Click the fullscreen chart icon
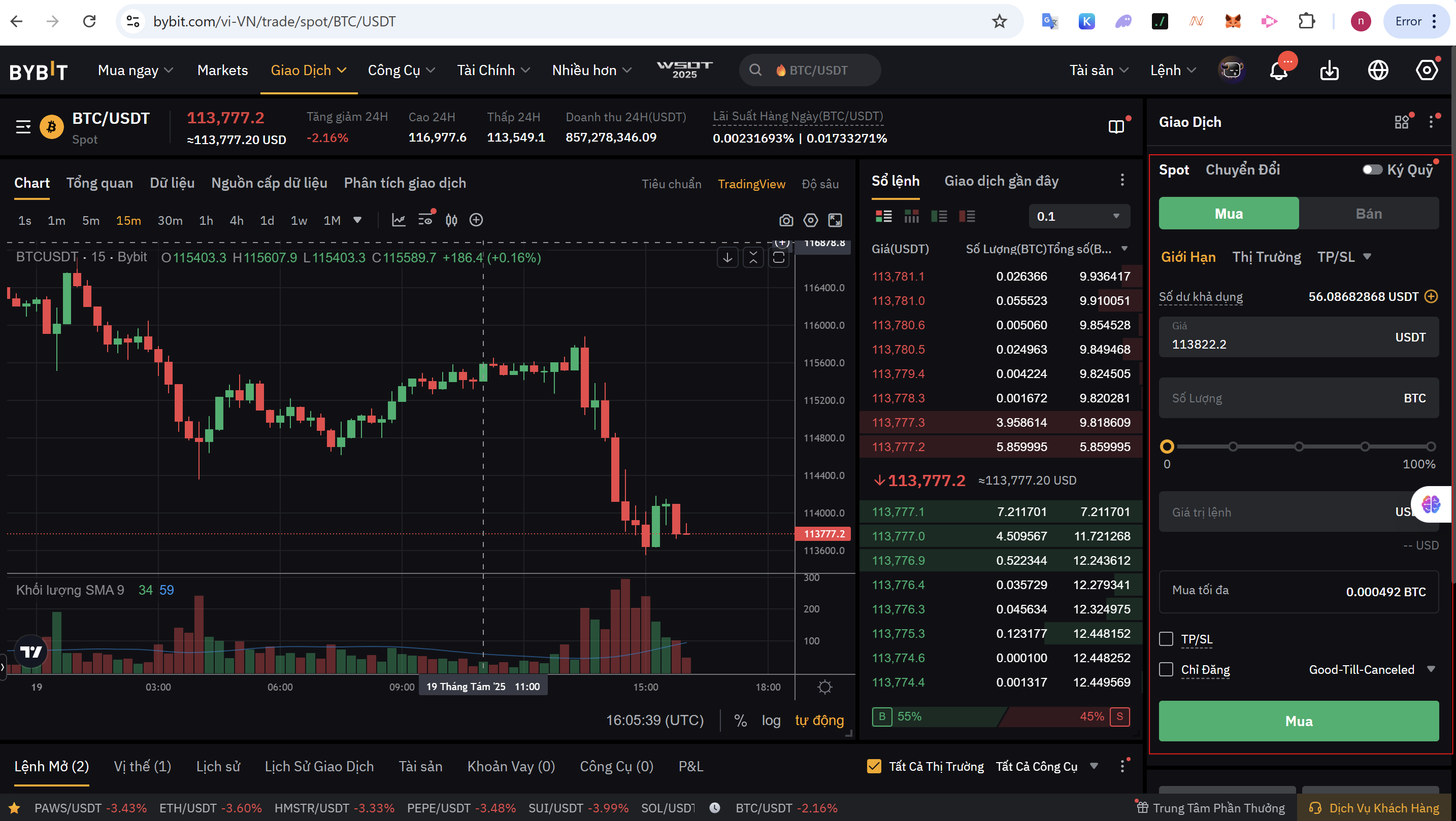 tap(835, 220)
